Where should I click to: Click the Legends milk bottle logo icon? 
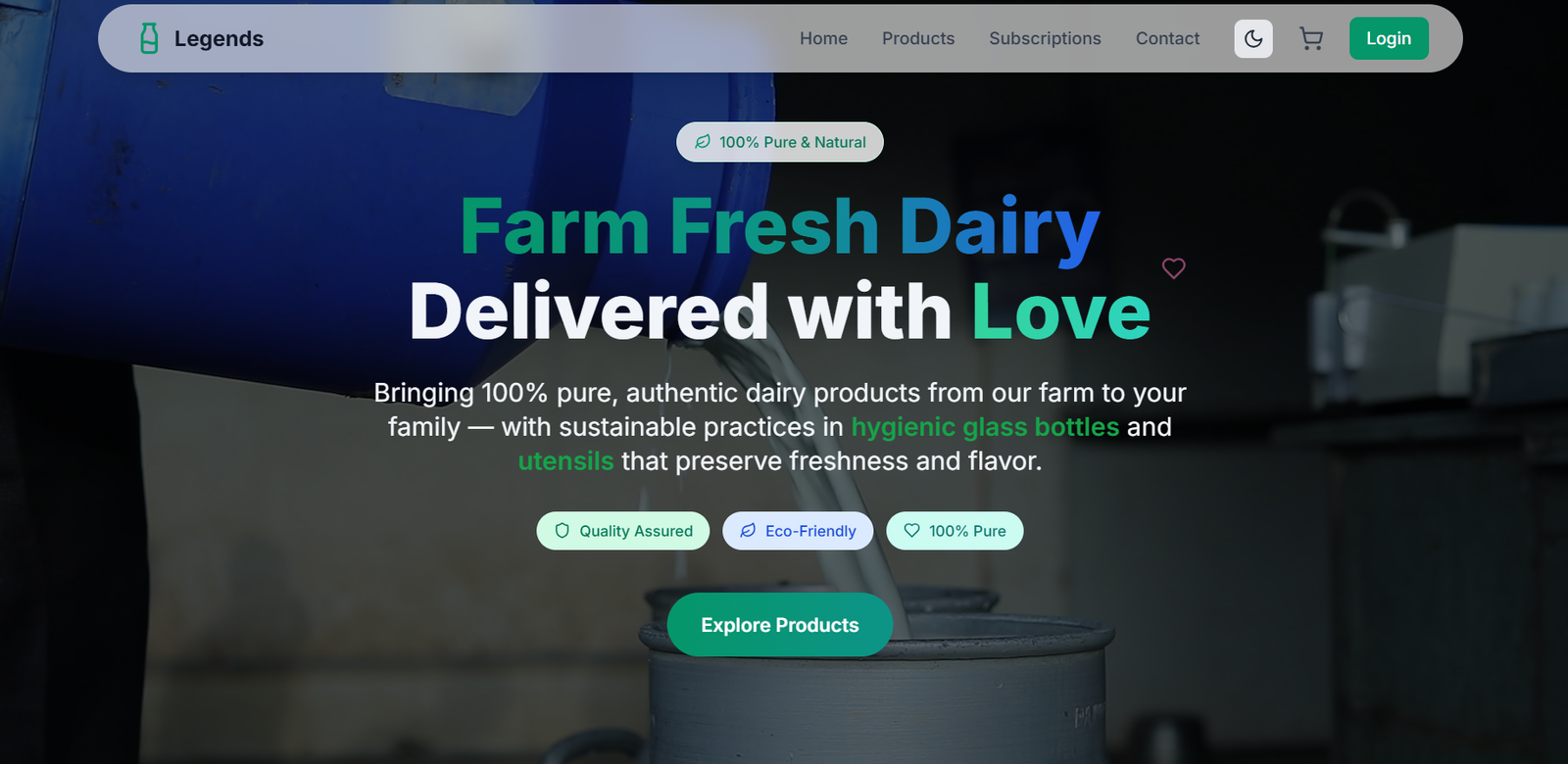pyautogui.click(x=149, y=38)
